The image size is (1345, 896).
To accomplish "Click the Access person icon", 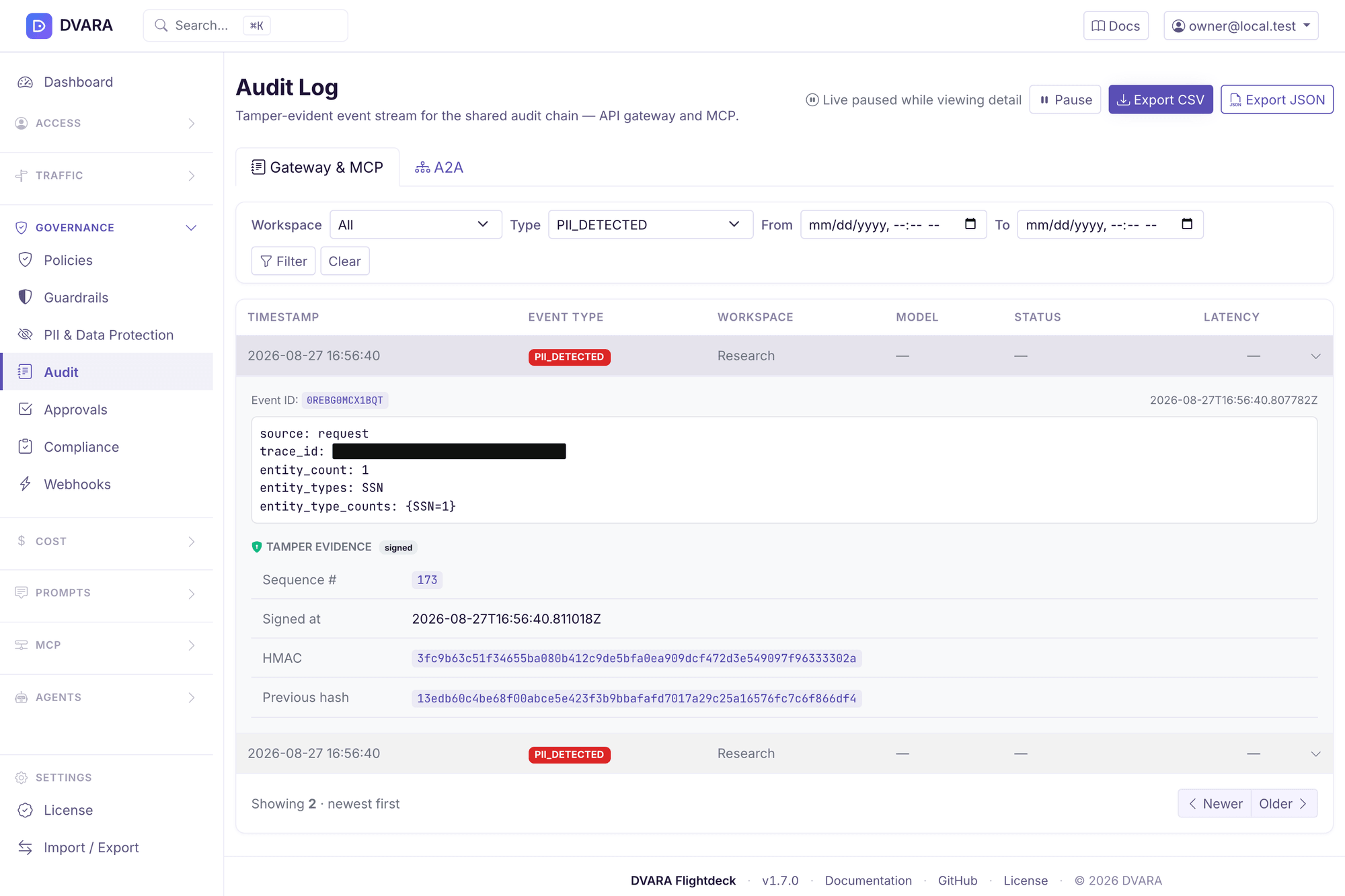I will point(22,123).
